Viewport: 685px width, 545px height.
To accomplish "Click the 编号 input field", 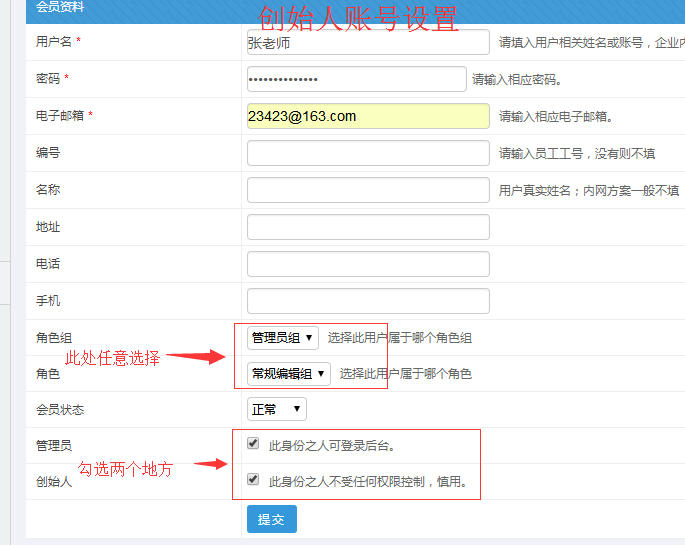I will (368, 153).
